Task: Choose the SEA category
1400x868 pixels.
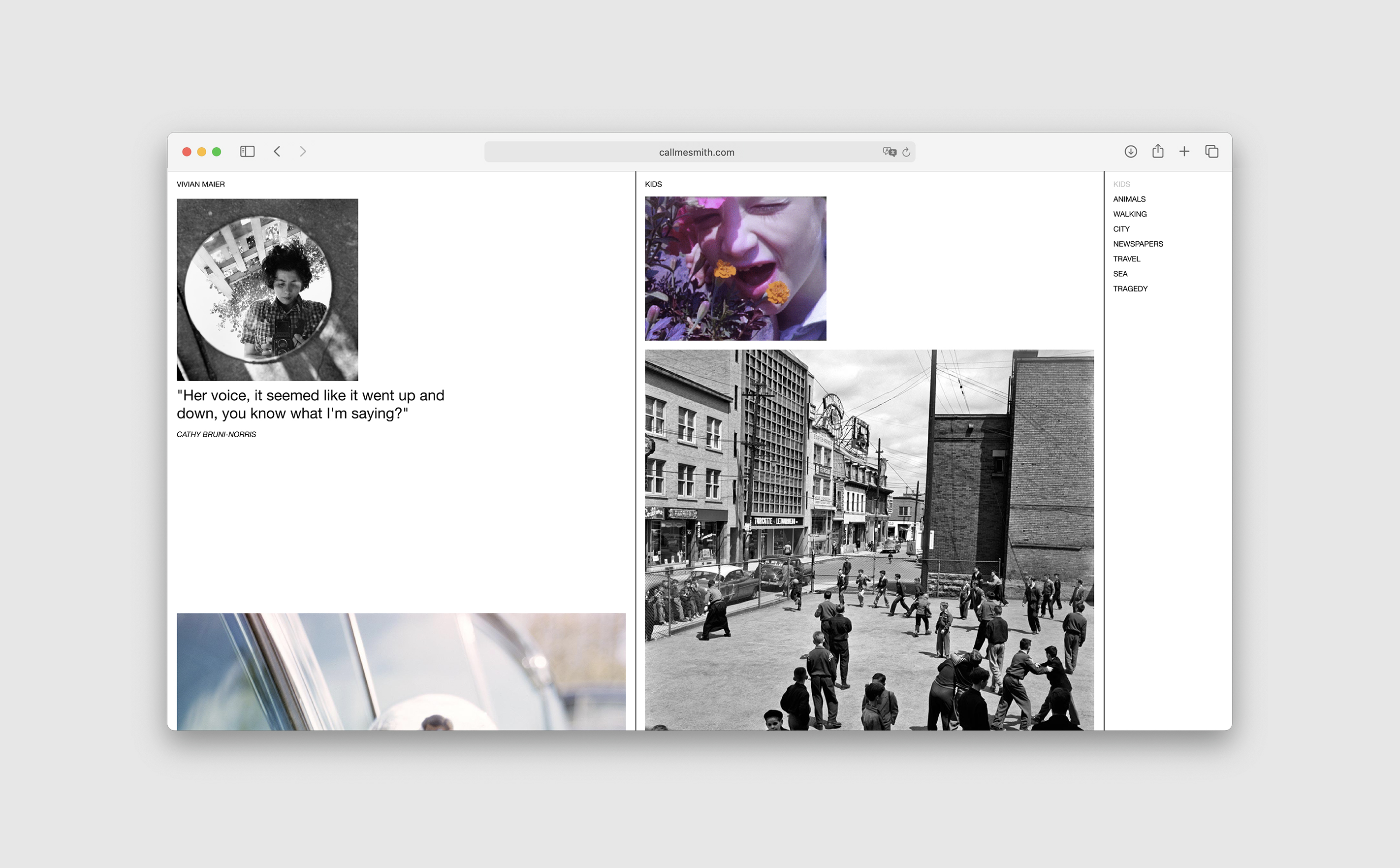Action: click(x=1120, y=274)
